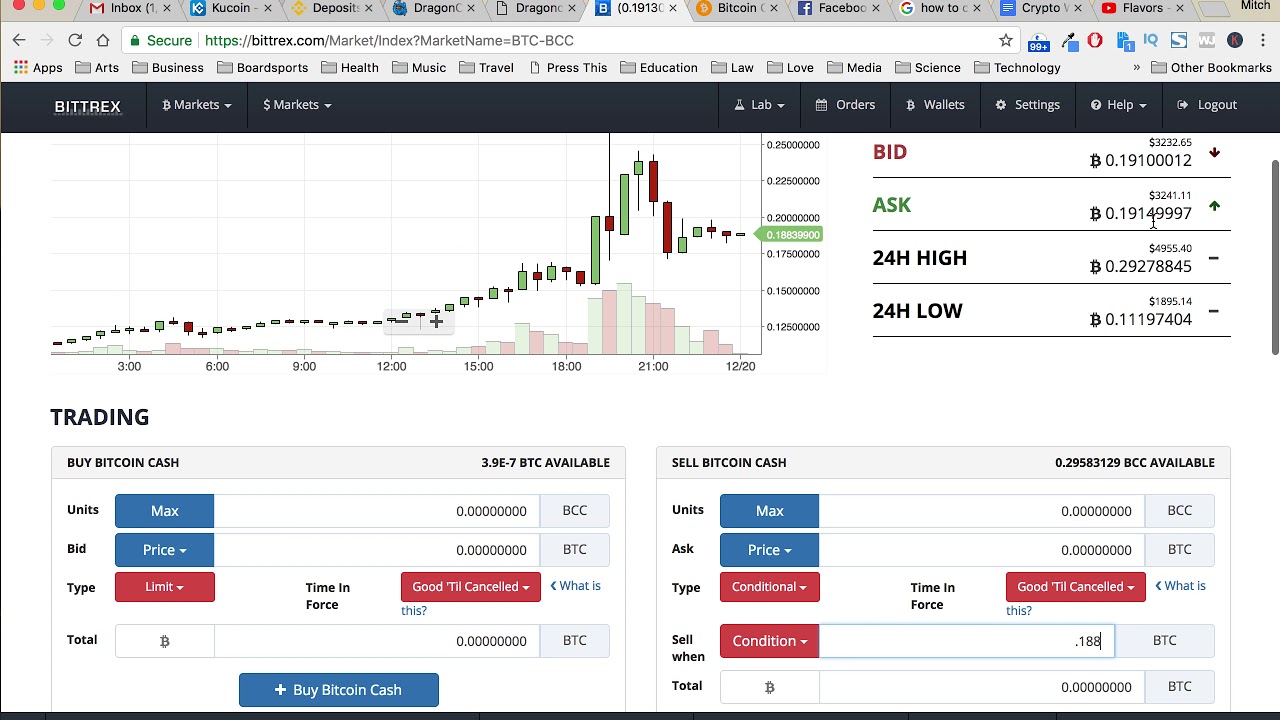Click the blue S extension icon

point(1179,40)
